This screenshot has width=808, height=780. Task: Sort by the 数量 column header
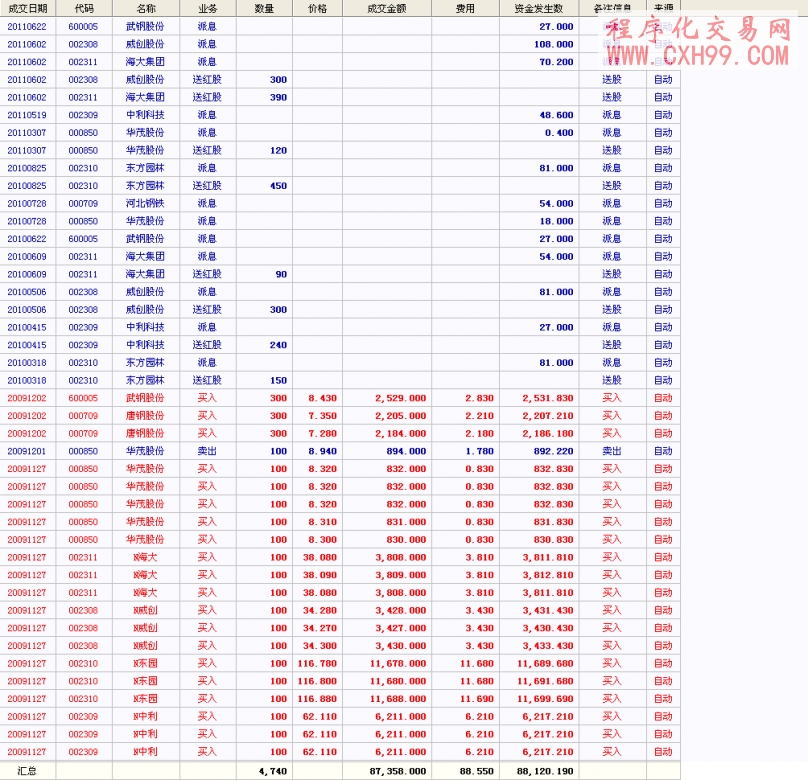264,8
